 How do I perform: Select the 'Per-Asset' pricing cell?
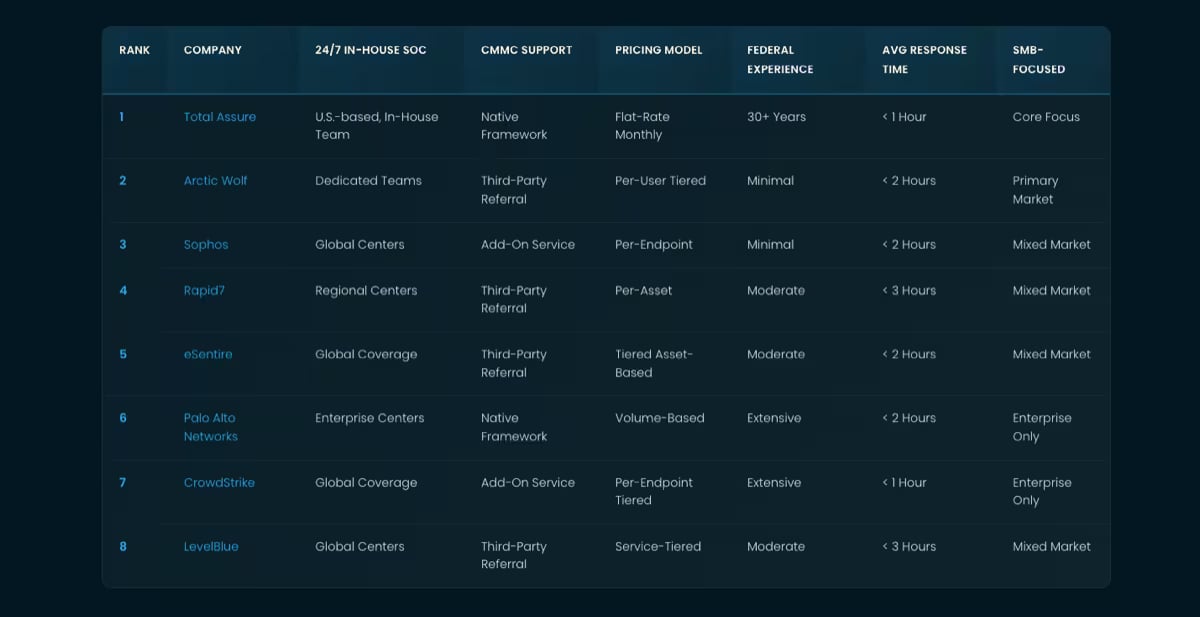click(644, 291)
